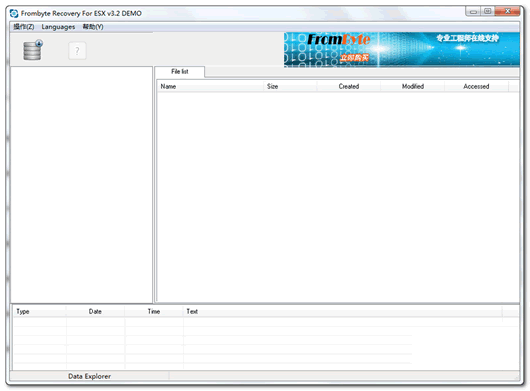The width and height of the screenshot is (530, 391).
Task: Sort by the Modified column header
Action: pos(413,87)
